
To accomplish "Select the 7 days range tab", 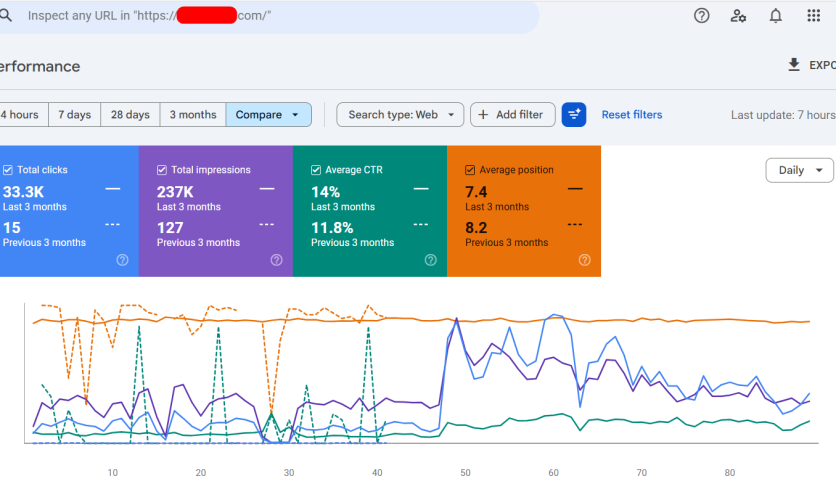I will (x=75, y=115).
